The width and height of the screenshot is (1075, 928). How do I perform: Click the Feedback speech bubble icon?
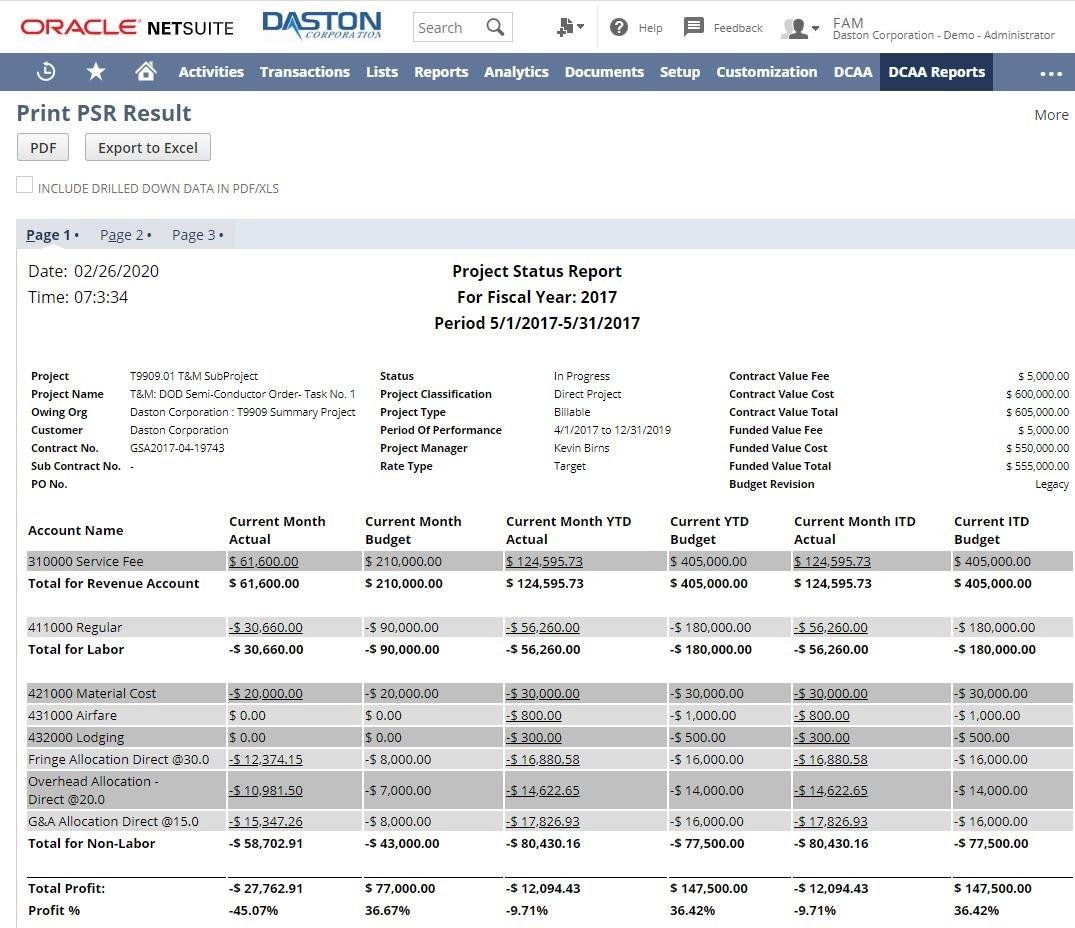tap(693, 27)
